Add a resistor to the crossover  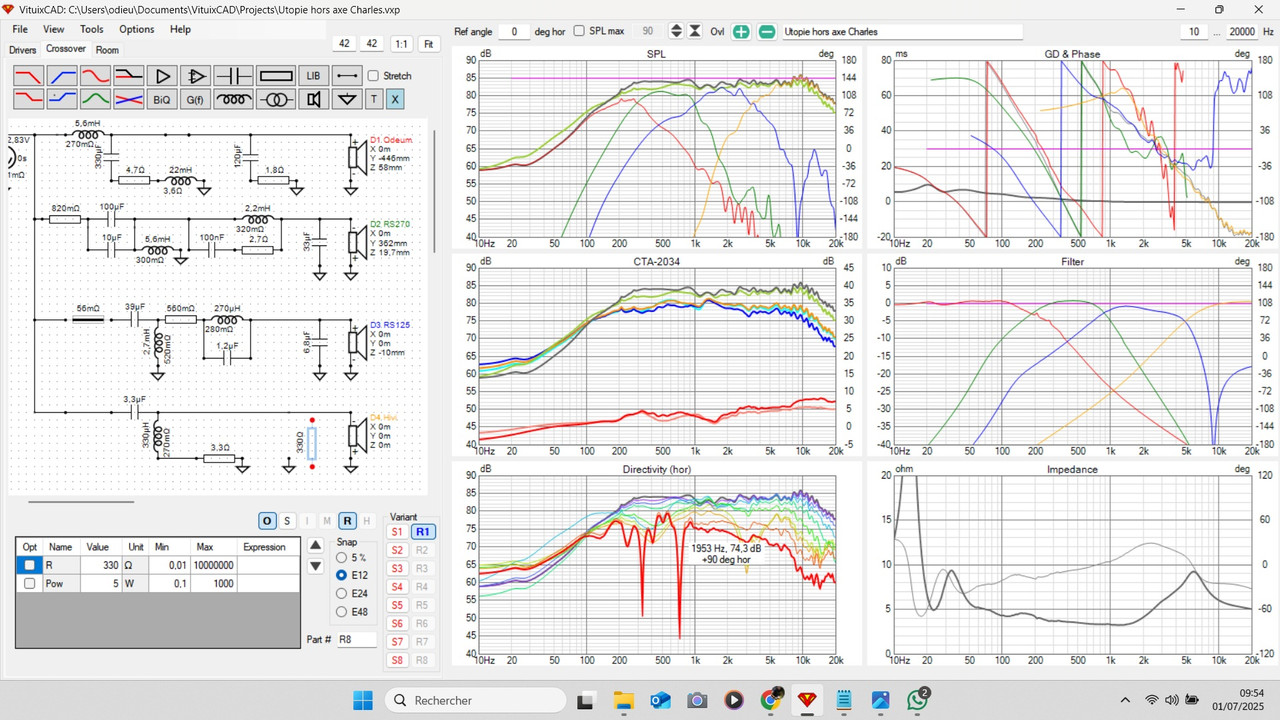[275, 75]
